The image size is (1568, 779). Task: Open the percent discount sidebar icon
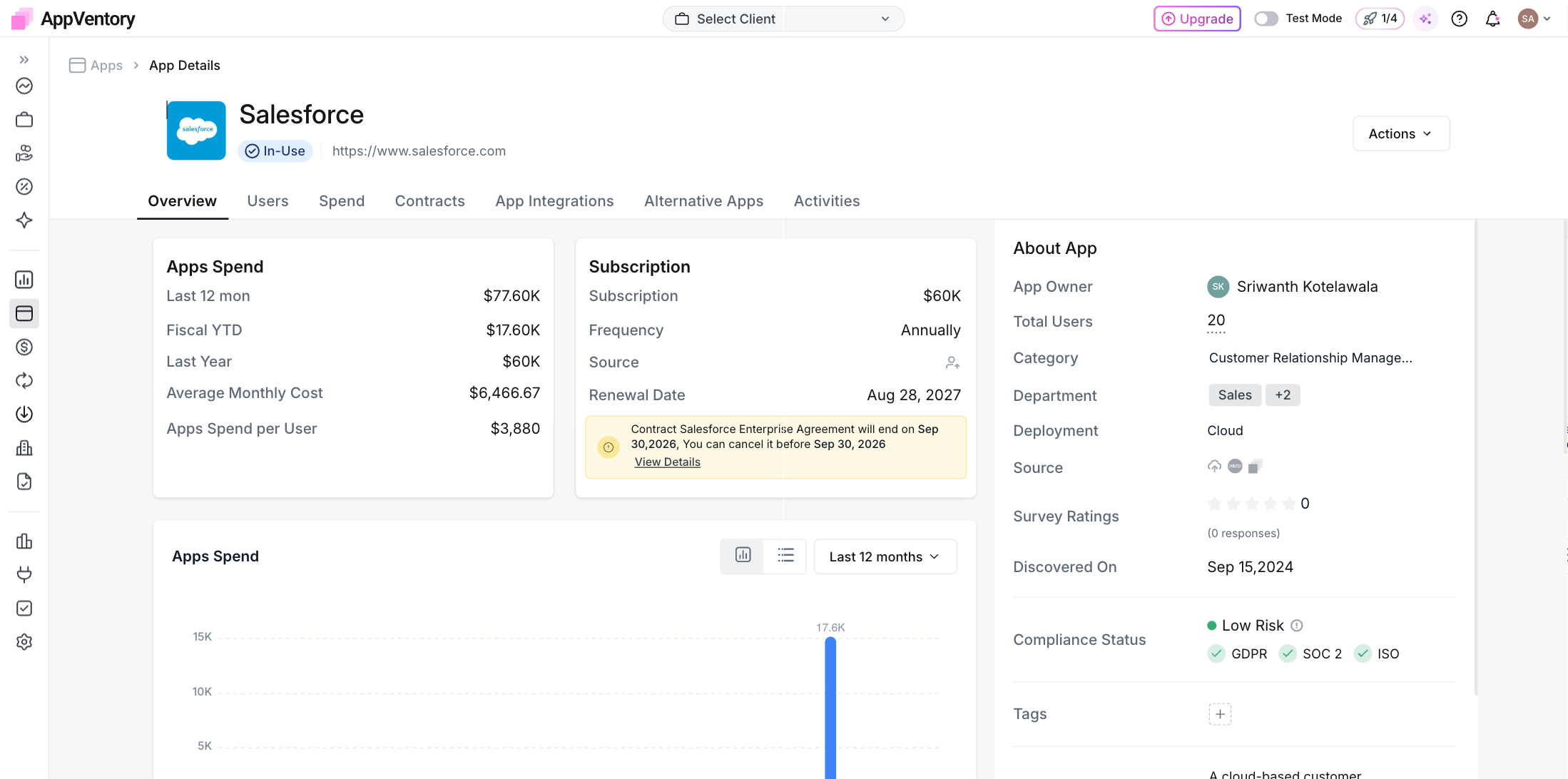click(24, 187)
